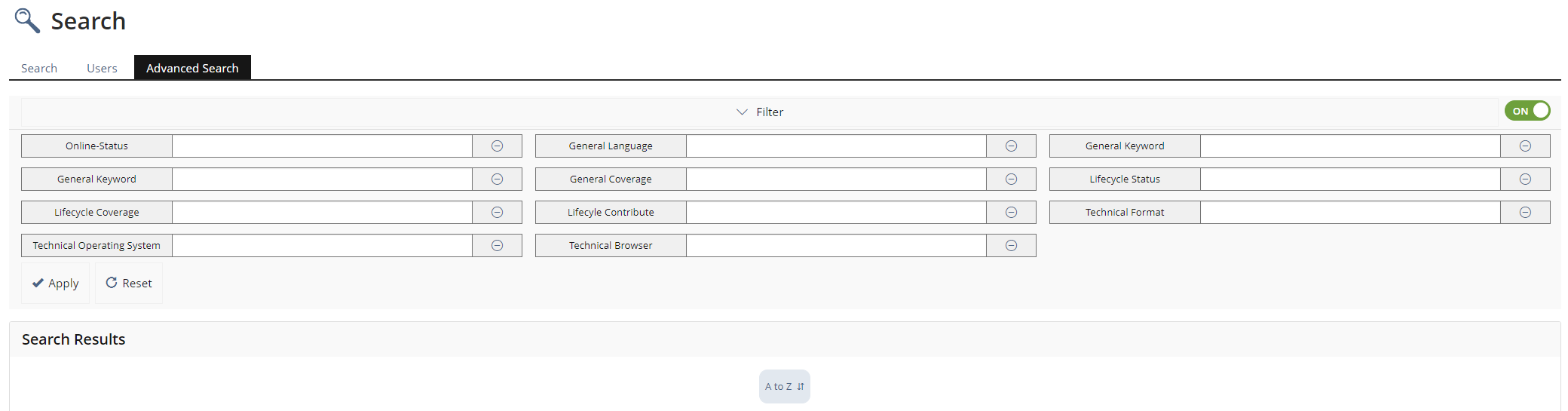The height and width of the screenshot is (411, 1568).
Task: Remove the Technical Operating System filter
Action: click(x=497, y=246)
